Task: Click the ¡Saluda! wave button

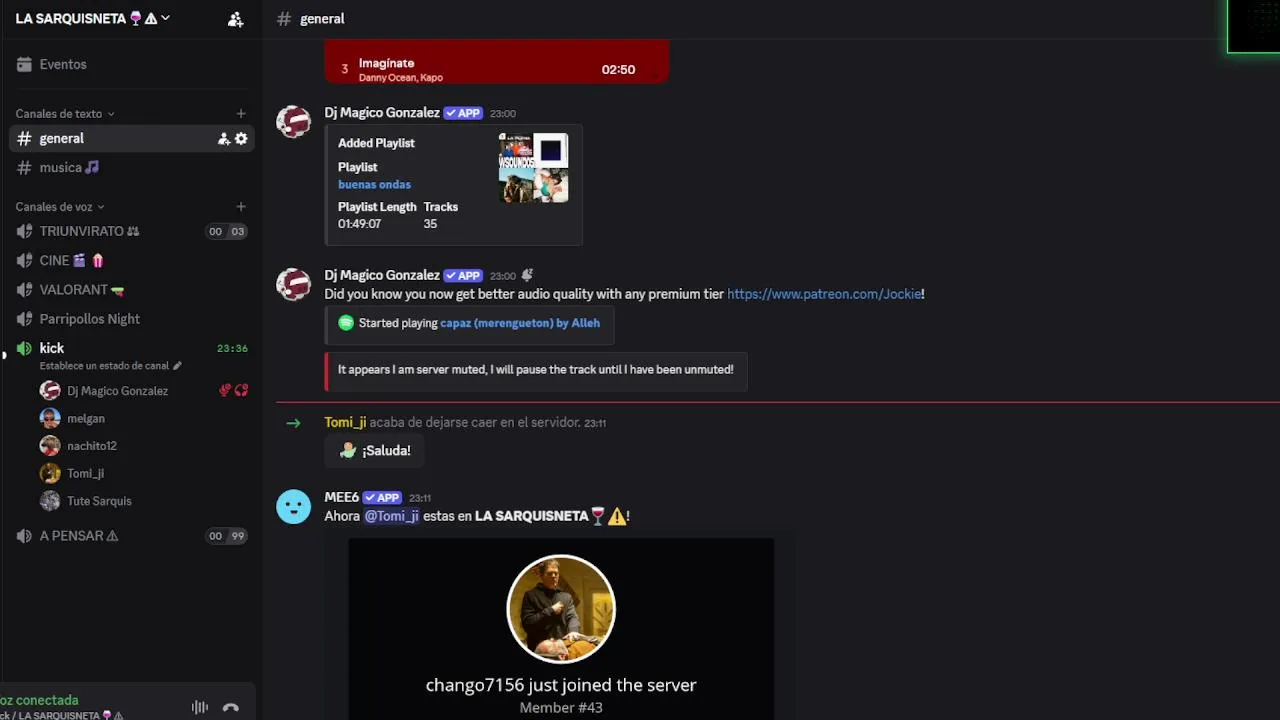Action: [375, 451]
